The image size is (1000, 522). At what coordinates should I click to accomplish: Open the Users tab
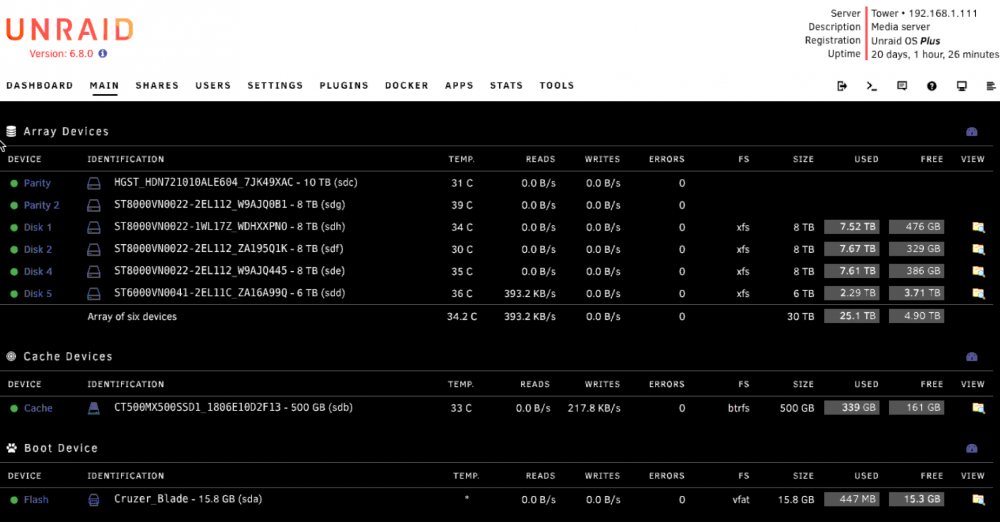pyautogui.click(x=213, y=86)
